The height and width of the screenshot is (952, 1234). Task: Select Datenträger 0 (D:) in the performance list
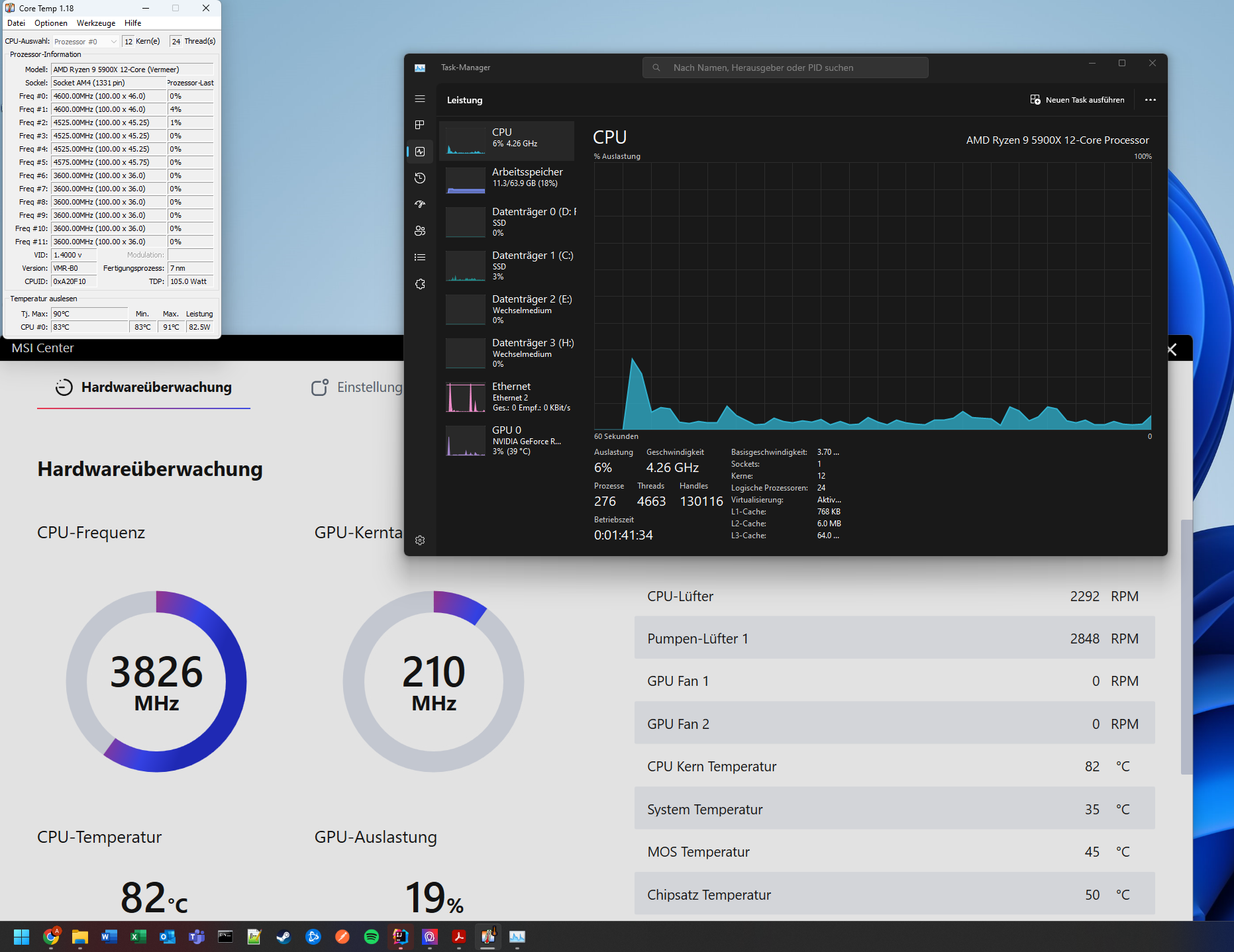point(507,222)
